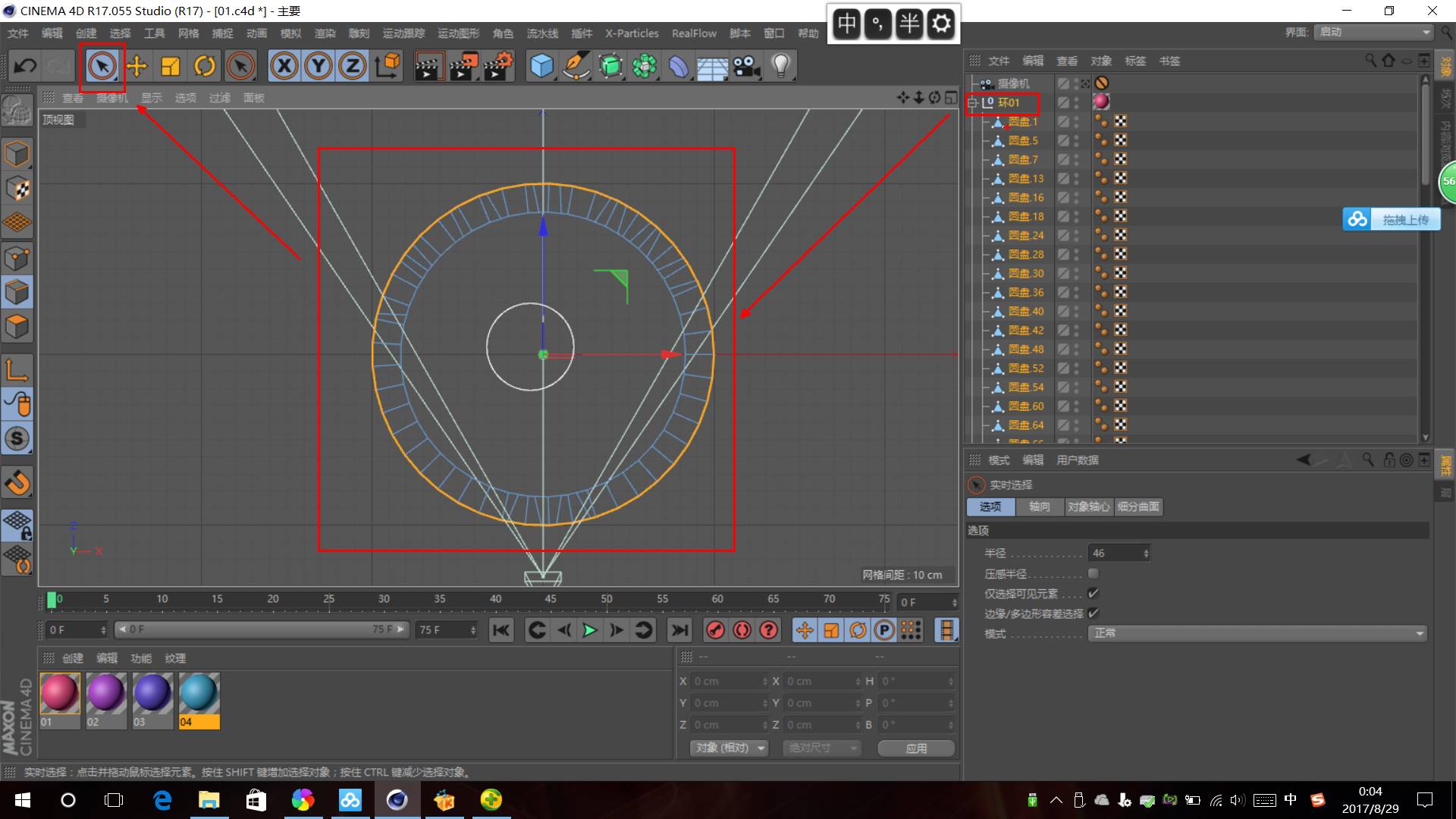The width and height of the screenshot is (1456, 819).
Task: Choose the Rotate tool
Action: (205, 67)
